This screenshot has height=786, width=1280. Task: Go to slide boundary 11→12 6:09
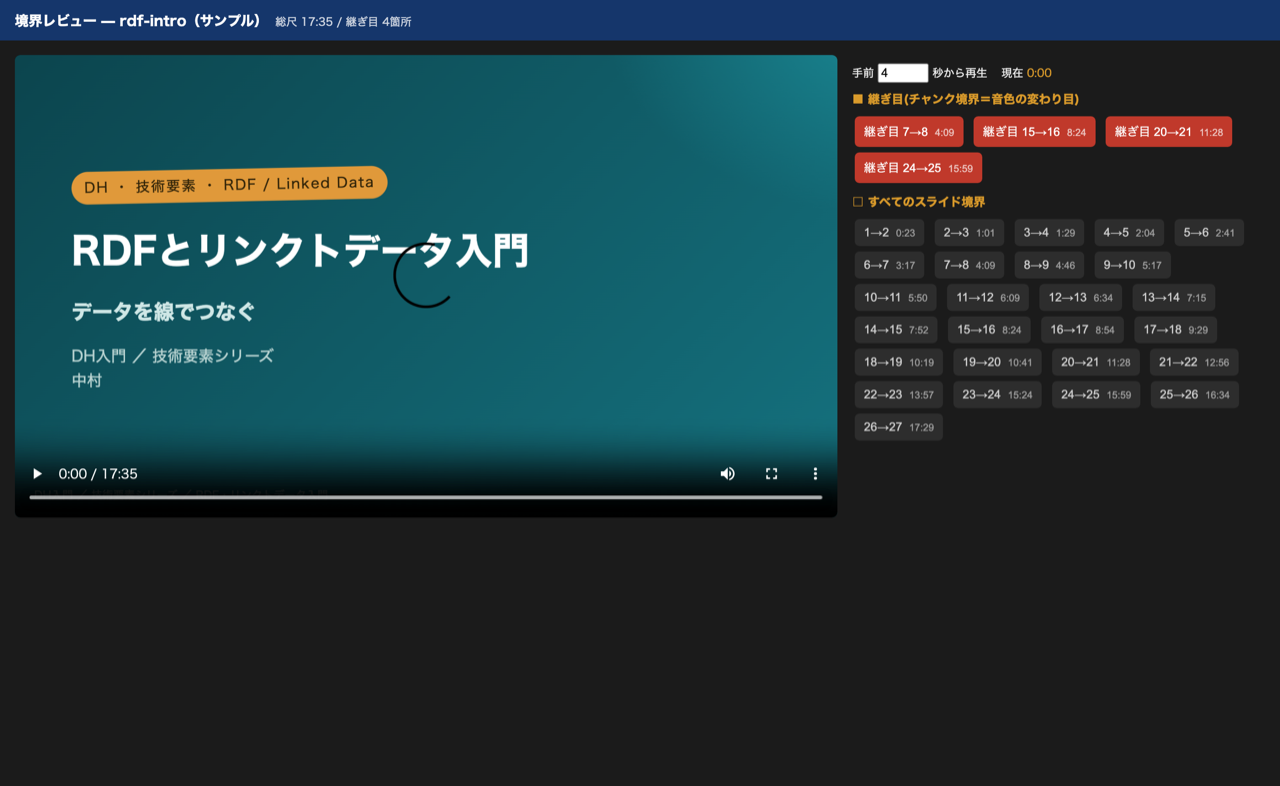pos(988,297)
